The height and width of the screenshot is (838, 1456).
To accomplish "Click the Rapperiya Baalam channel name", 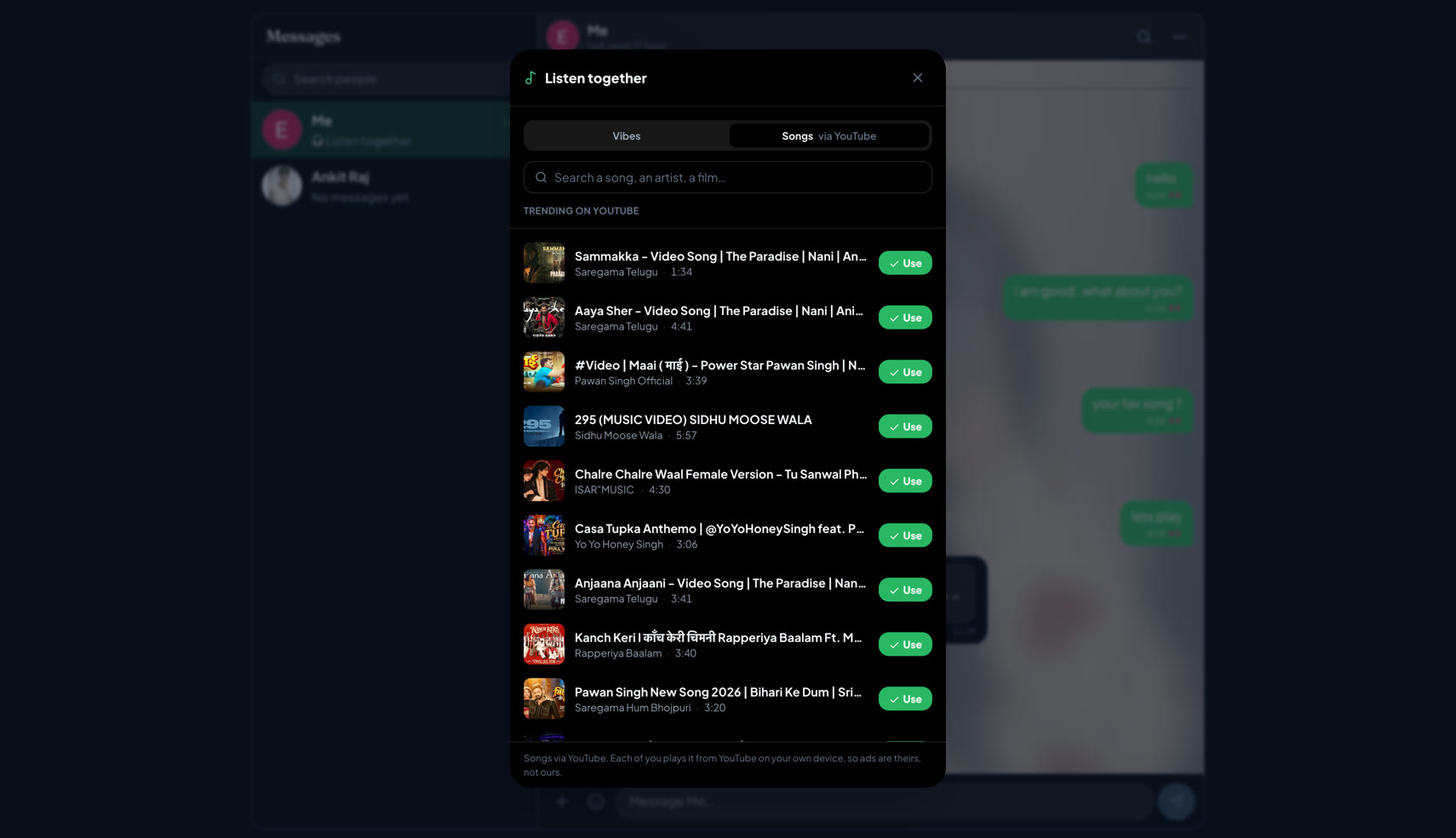I will 618,653.
